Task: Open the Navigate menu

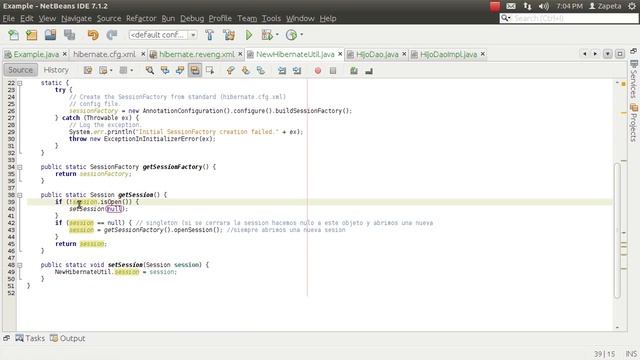Action: 76,18
